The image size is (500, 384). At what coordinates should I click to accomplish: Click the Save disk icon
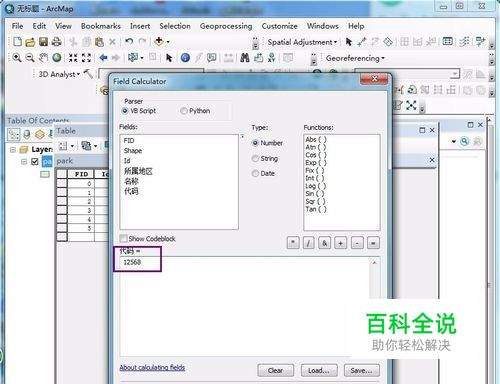[43, 42]
